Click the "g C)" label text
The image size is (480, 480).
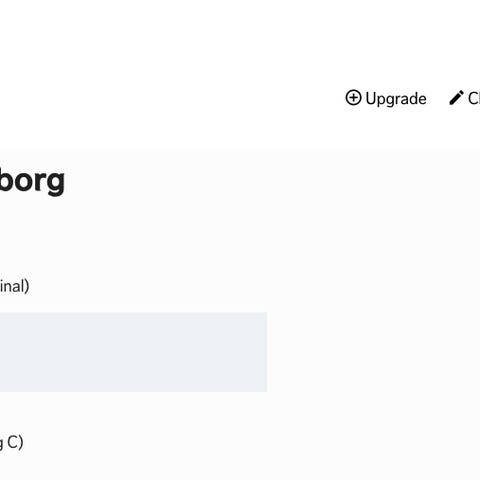click(x=11, y=443)
